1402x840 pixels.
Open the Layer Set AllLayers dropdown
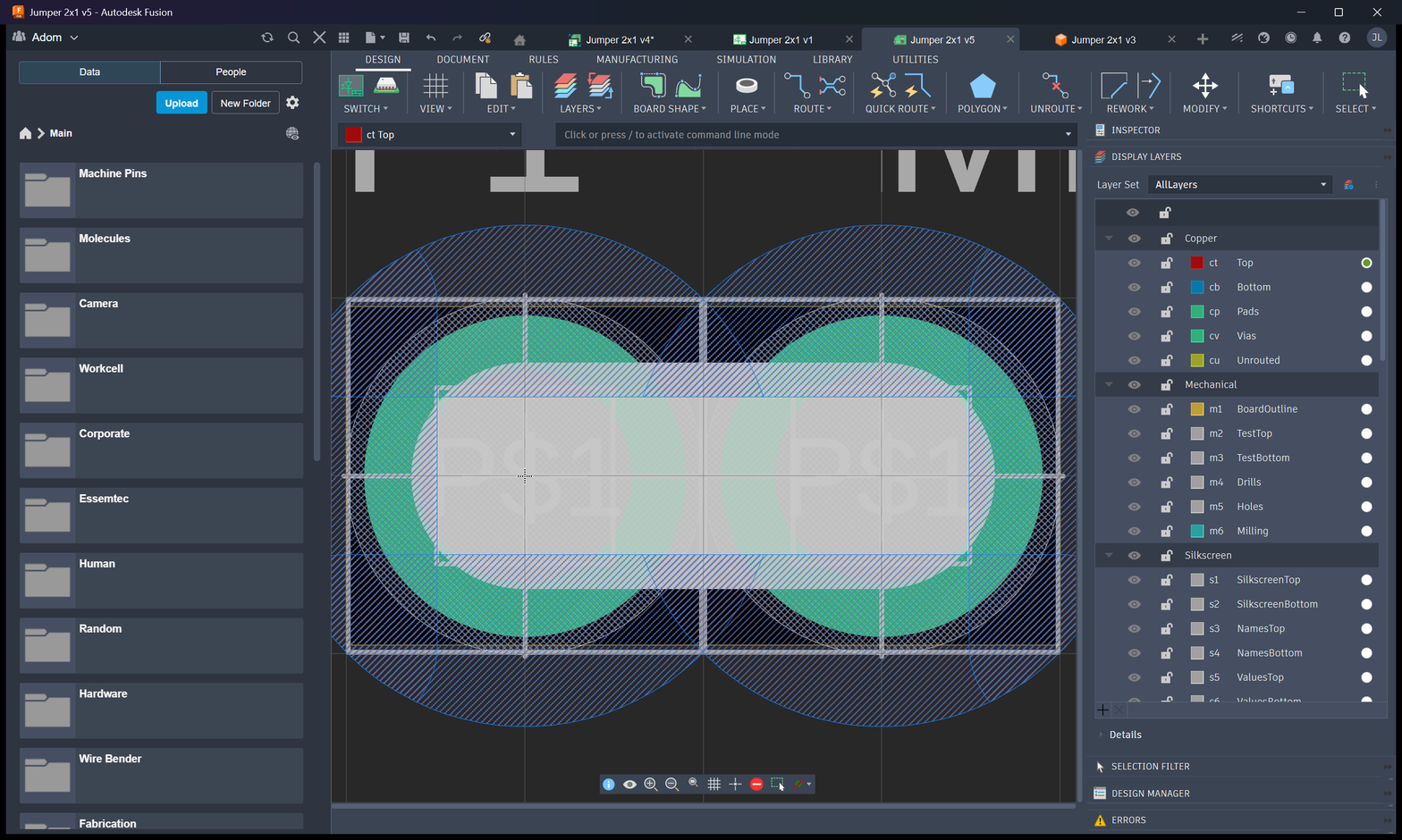[1239, 185]
